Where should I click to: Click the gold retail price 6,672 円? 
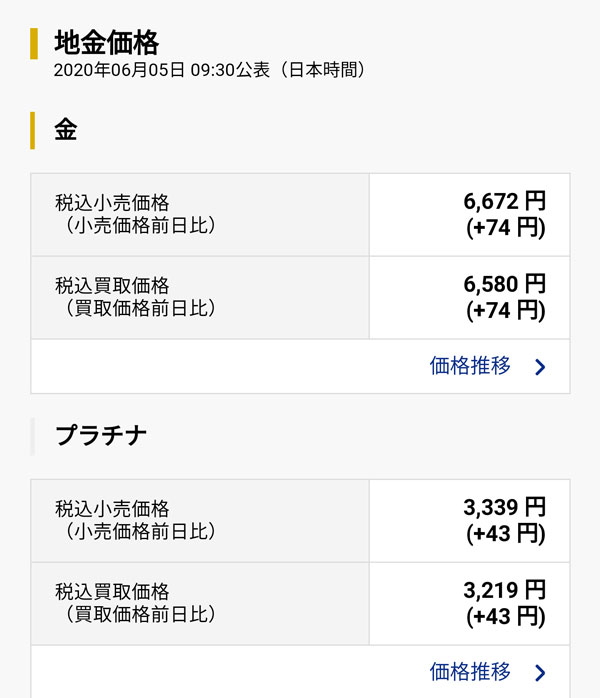coord(504,201)
